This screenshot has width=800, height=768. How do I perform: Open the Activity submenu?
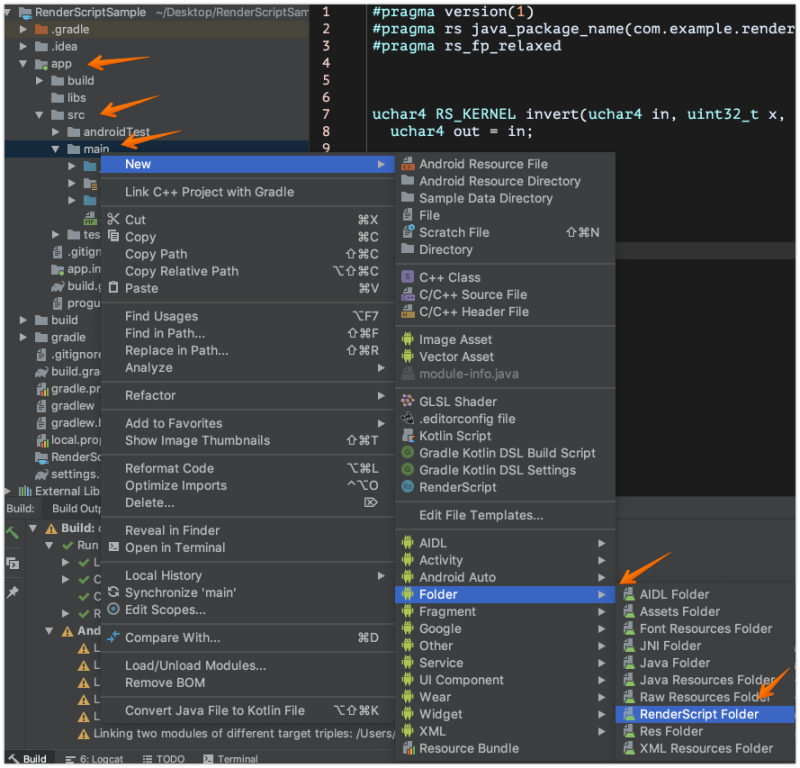point(440,559)
